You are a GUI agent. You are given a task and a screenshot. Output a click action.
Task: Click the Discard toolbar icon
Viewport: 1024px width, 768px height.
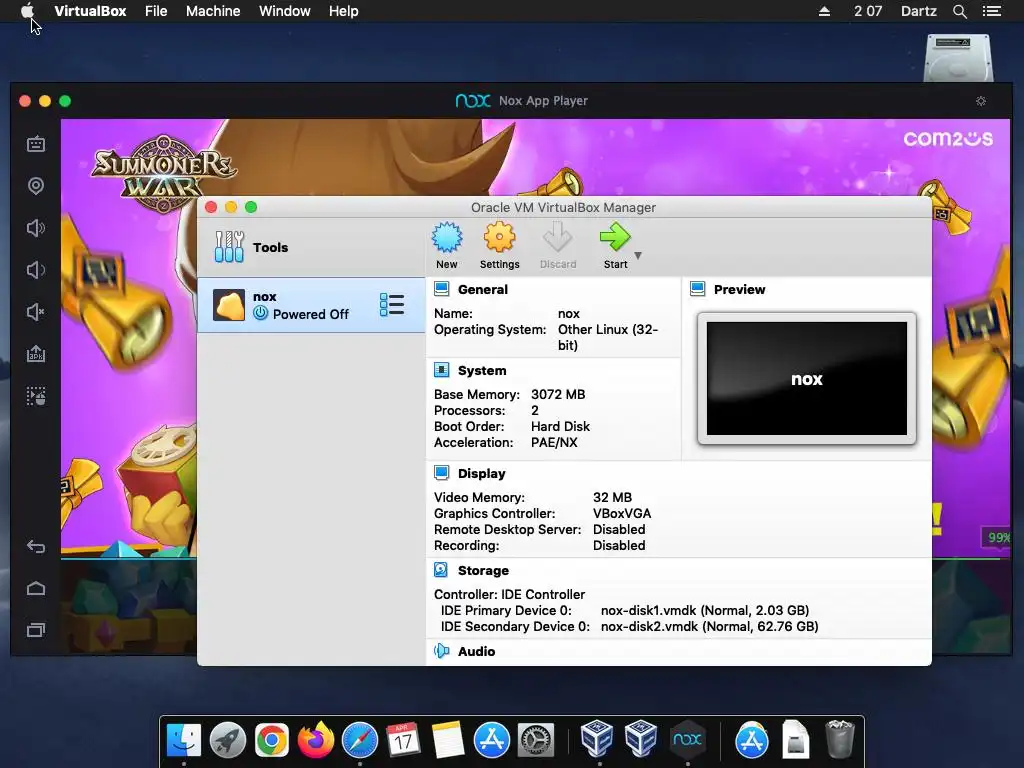558,238
